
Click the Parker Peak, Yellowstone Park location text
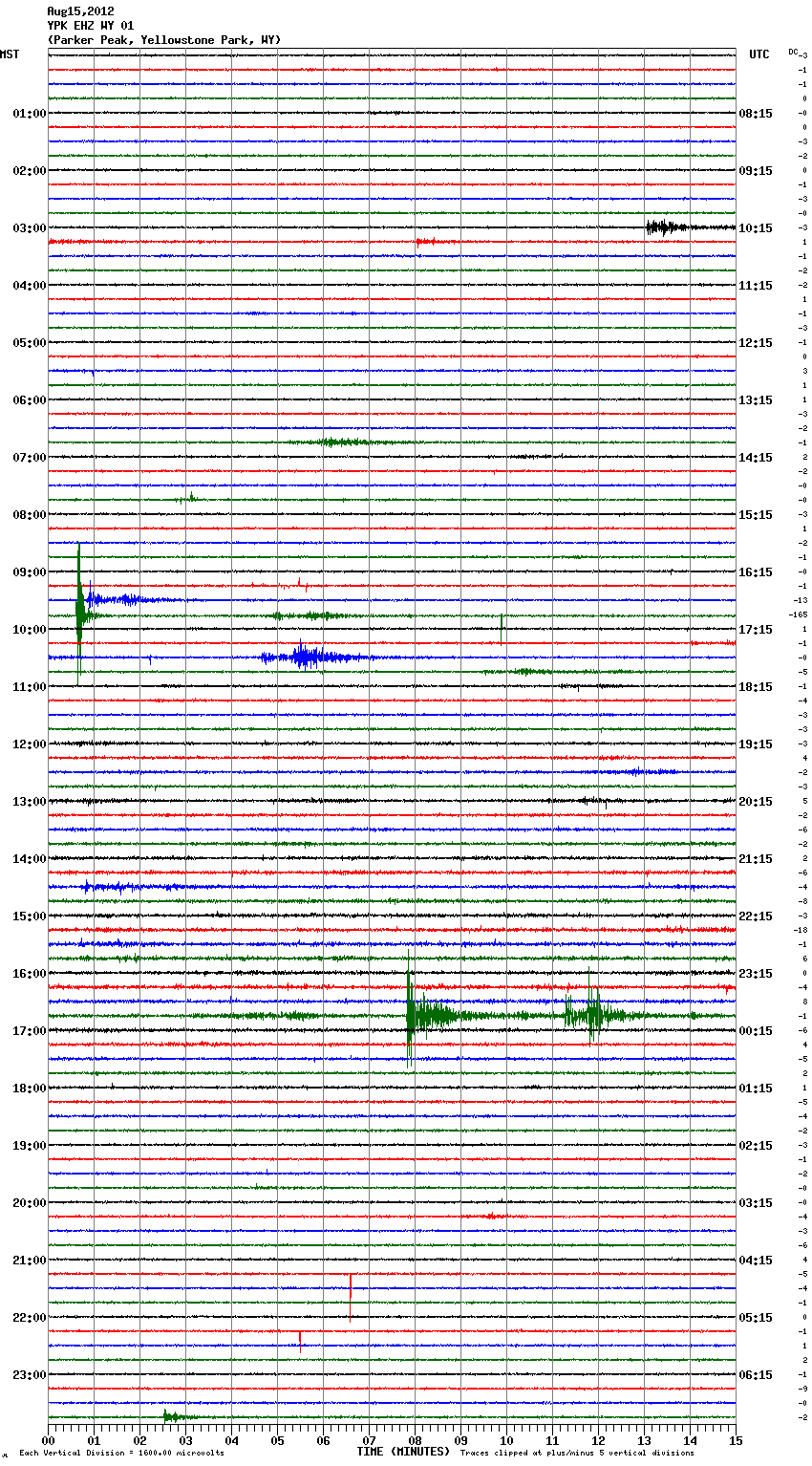[164, 40]
